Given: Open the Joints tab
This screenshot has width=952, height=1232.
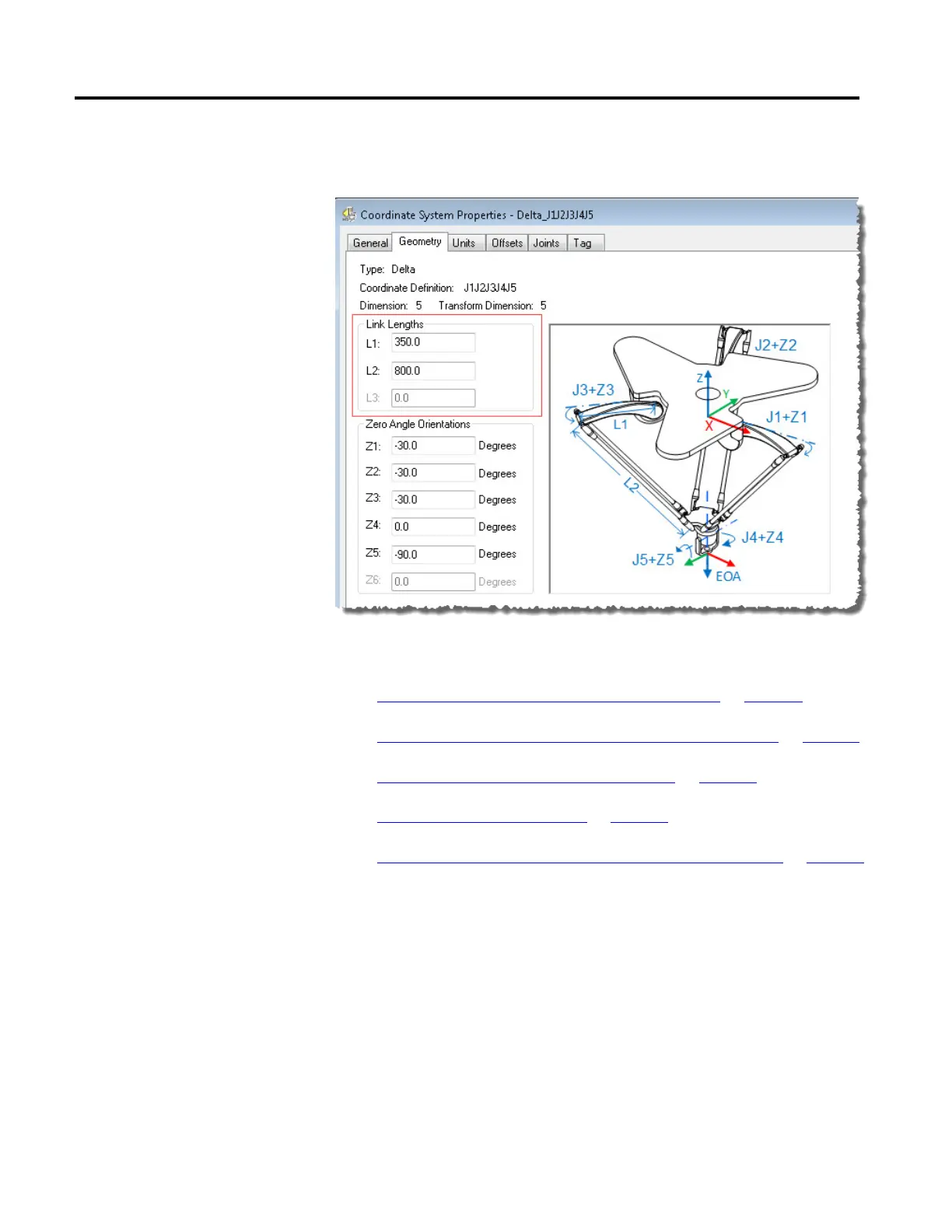Looking at the screenshot, I should click(546, 243).
